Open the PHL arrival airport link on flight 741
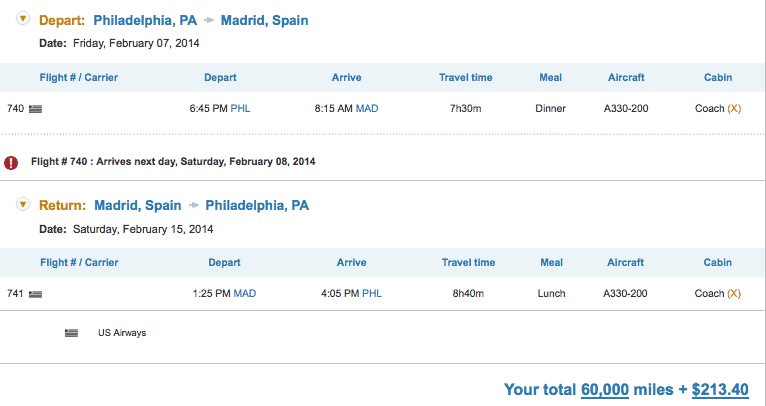The height and width of the screenshot is (406, 766). [372, 293]
